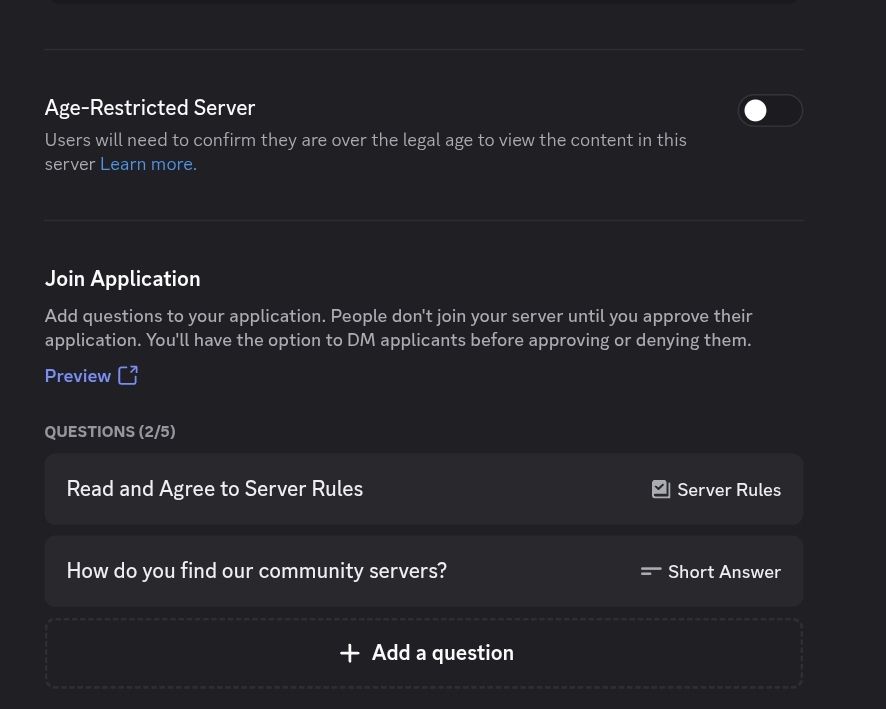
Task: Open the Server Rules question type selector
Action: click(x=716, y=489)
